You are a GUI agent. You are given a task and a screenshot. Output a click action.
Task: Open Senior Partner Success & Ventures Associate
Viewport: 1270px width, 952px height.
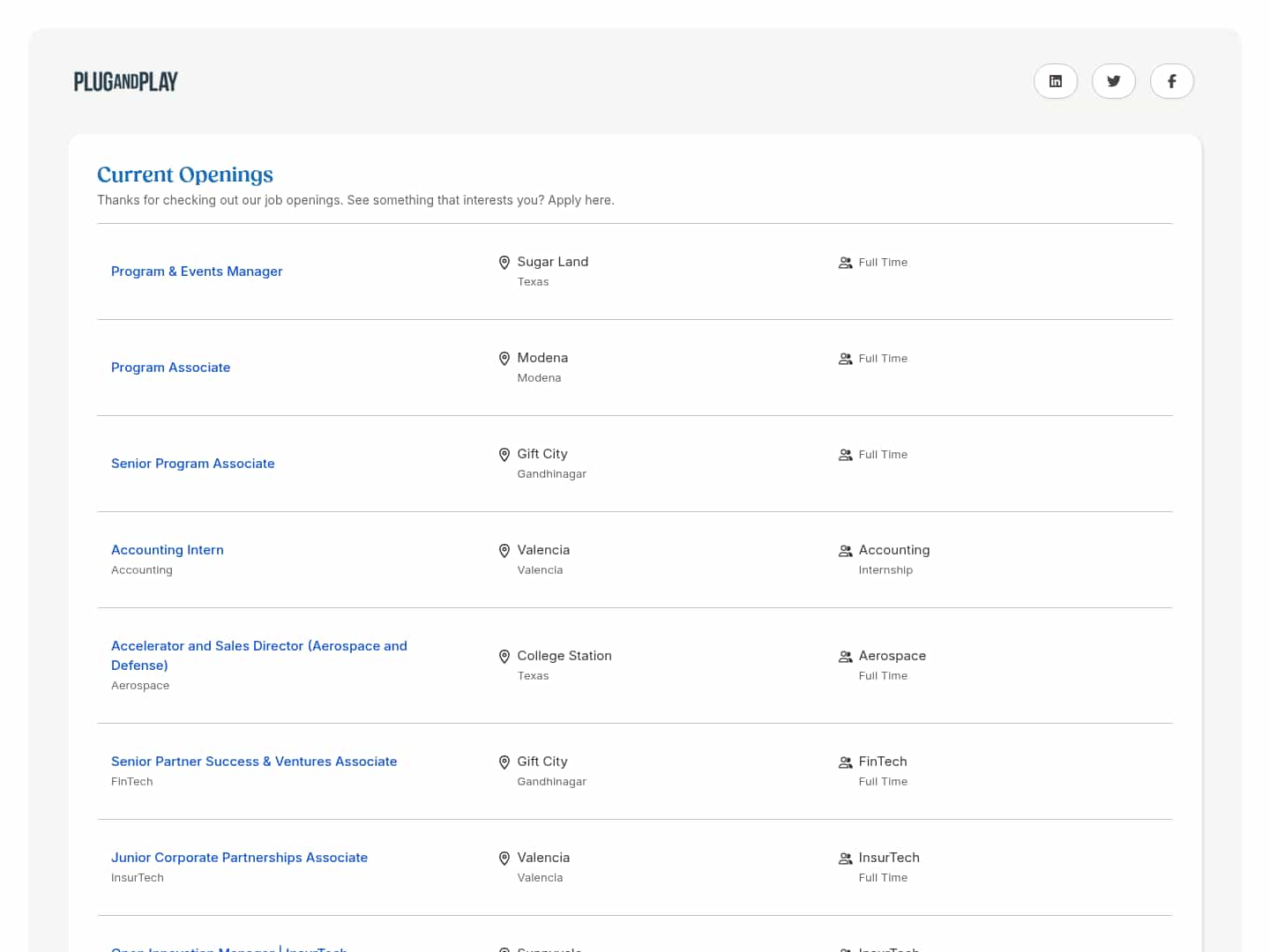pos(254,762)
